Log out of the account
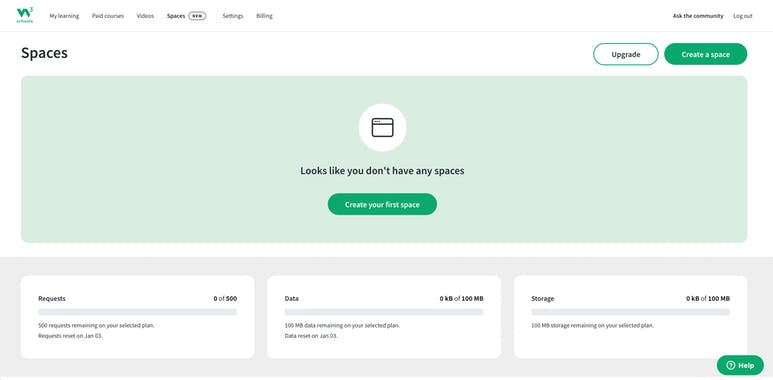The image size is (773, 380). coord(743,16)
